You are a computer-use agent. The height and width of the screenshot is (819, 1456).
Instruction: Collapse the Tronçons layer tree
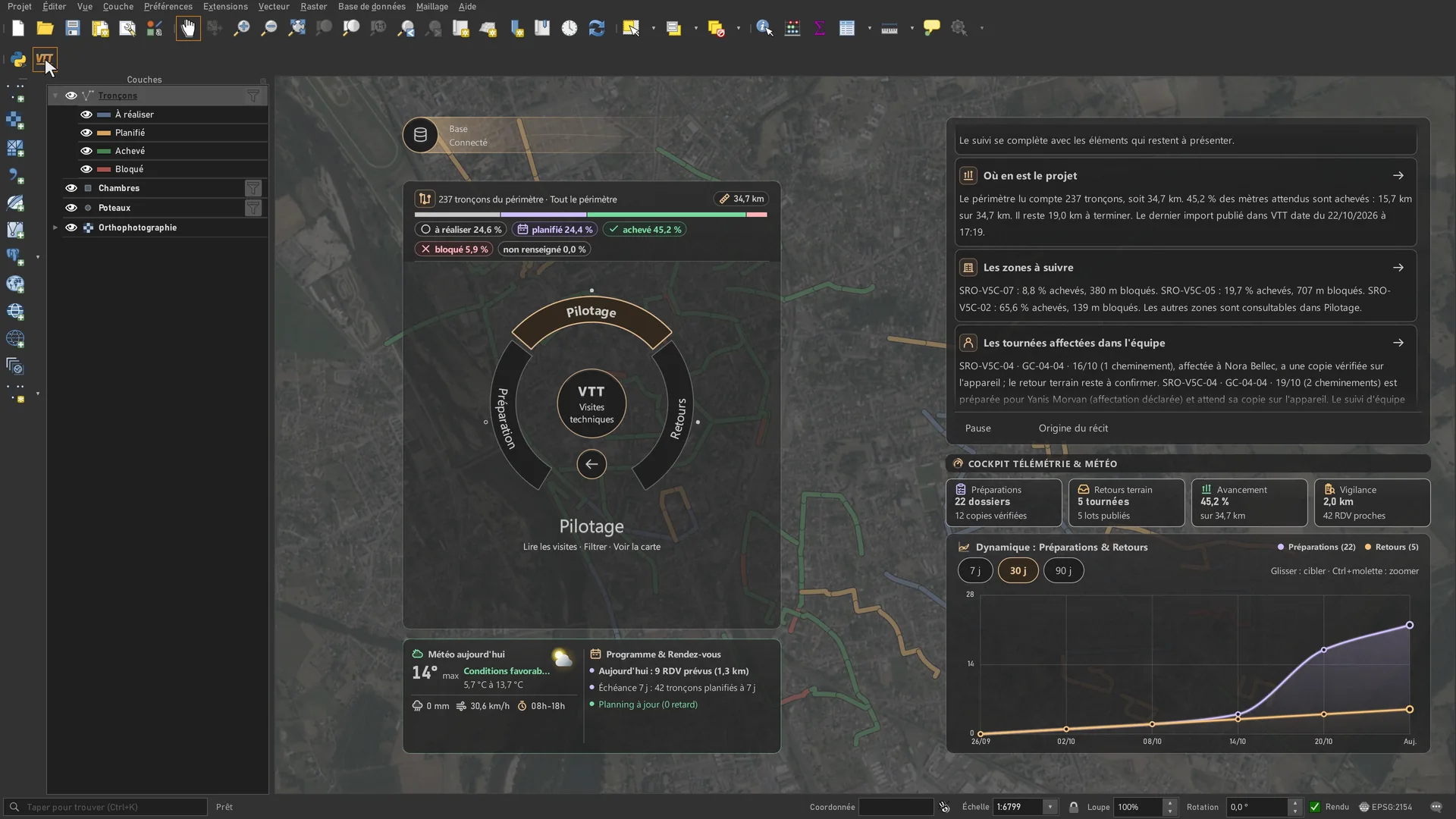(x=55, y=96)
